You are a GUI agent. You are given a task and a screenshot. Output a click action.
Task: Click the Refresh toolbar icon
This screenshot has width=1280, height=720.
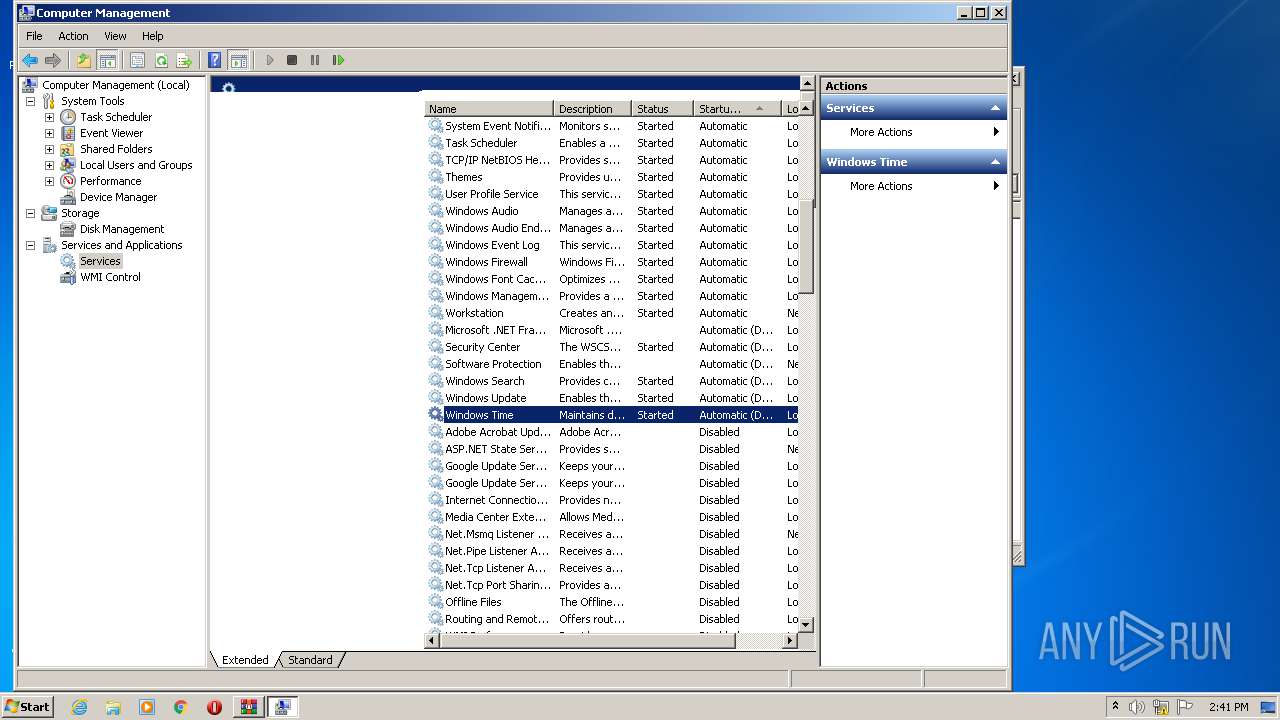[161, 60]
